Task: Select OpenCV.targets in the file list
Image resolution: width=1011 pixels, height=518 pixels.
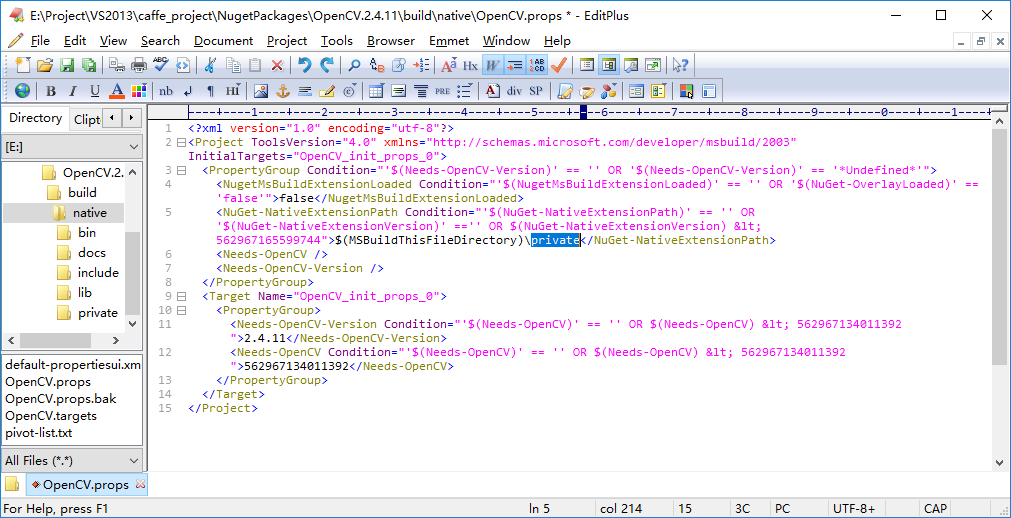Action: [51, 415]
